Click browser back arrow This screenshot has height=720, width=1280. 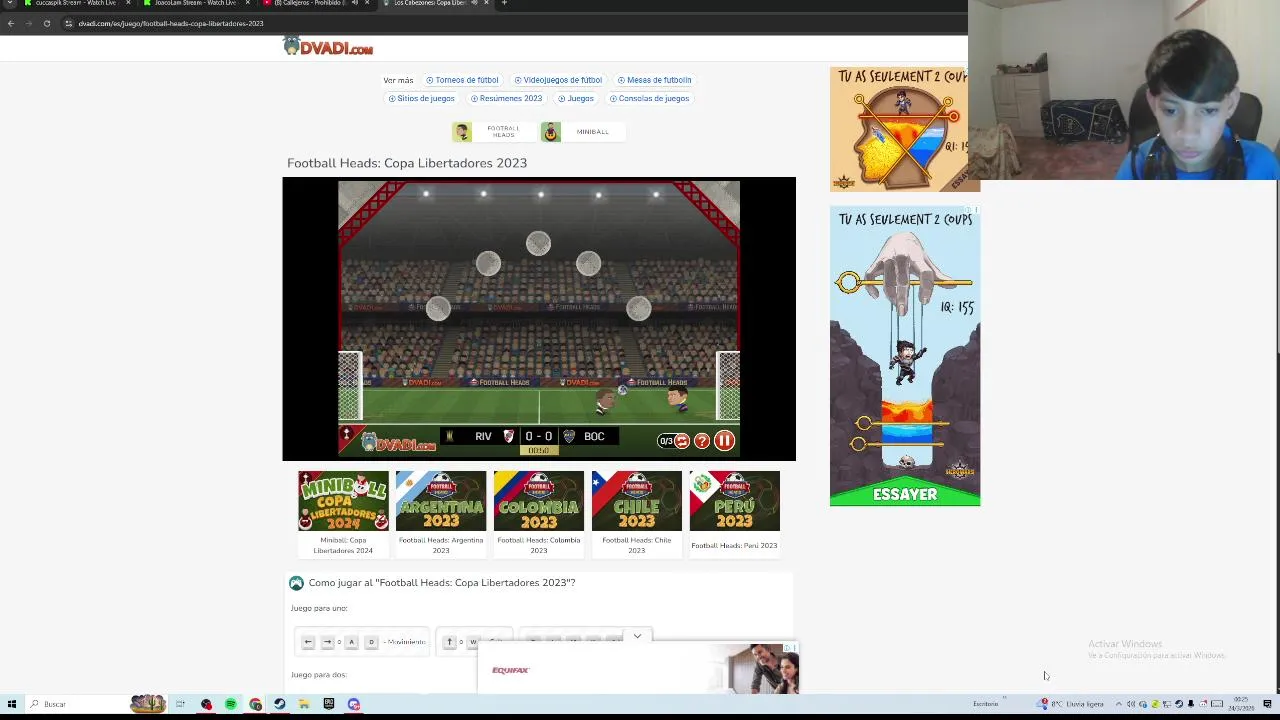point(11,23)
